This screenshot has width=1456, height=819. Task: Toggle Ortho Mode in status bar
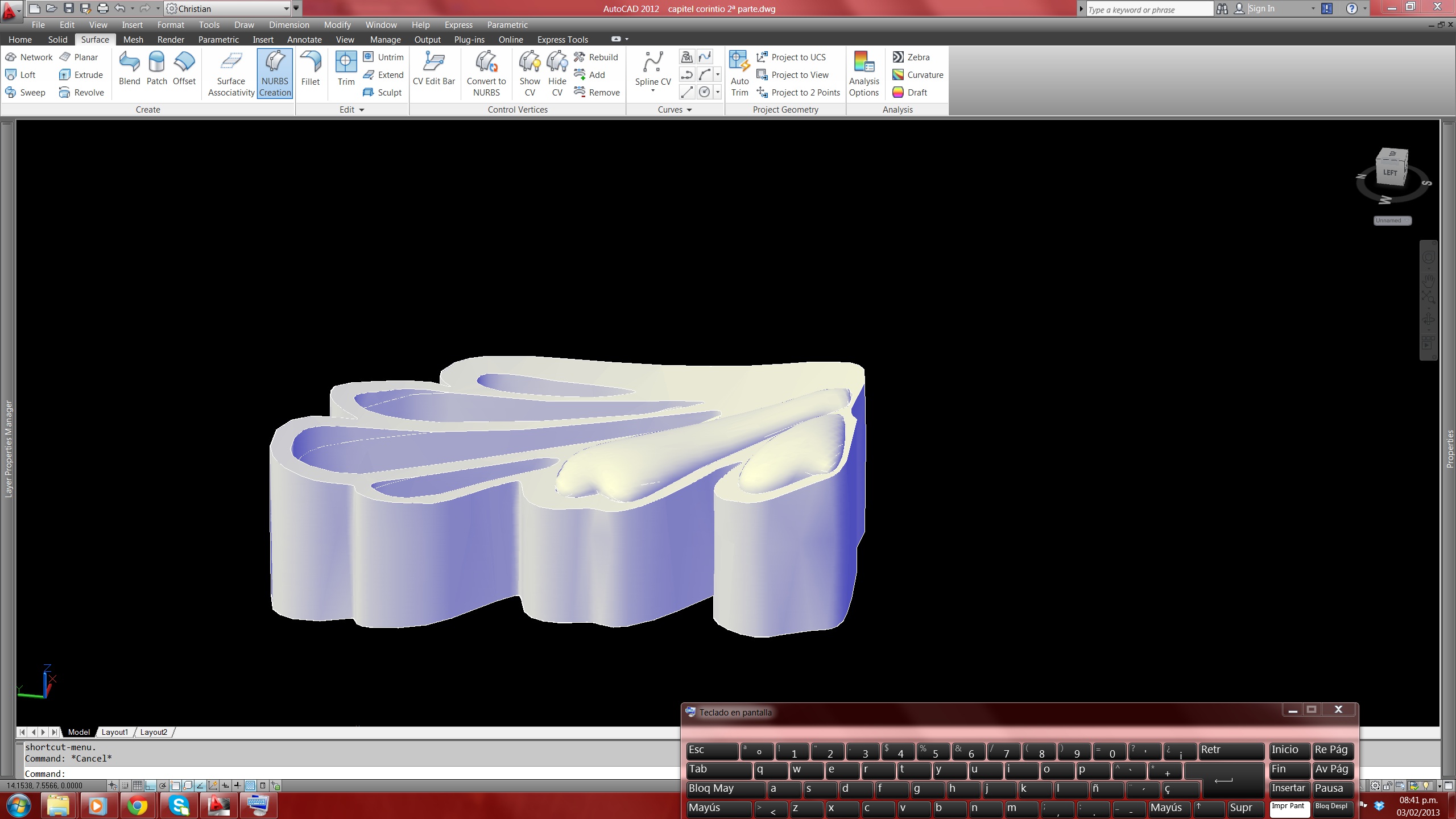(x=150, y=786)
